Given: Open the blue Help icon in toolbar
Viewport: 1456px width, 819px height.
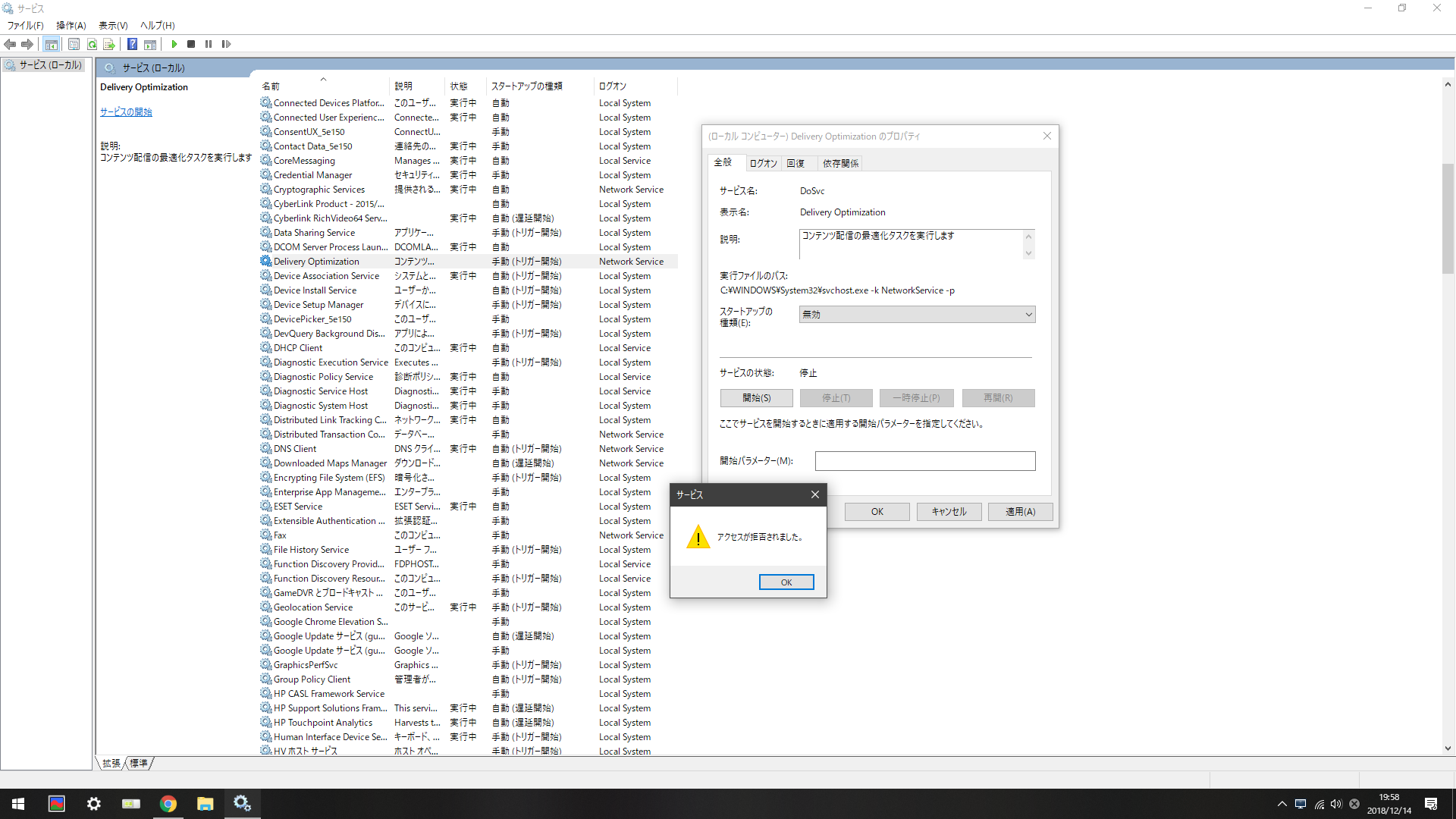Looking at the screenshot, I should coord(132,44).
